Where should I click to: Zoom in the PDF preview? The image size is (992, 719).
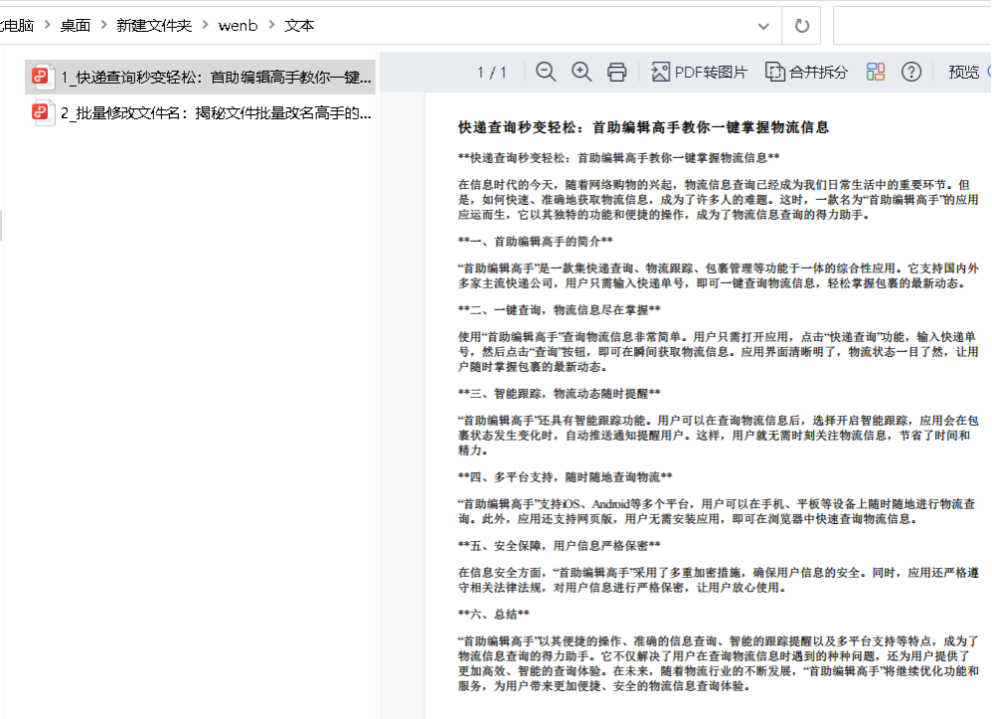581,72
